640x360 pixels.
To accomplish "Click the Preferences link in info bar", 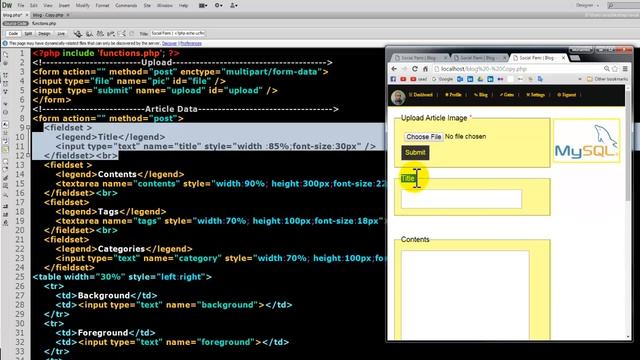I will 191,43.
